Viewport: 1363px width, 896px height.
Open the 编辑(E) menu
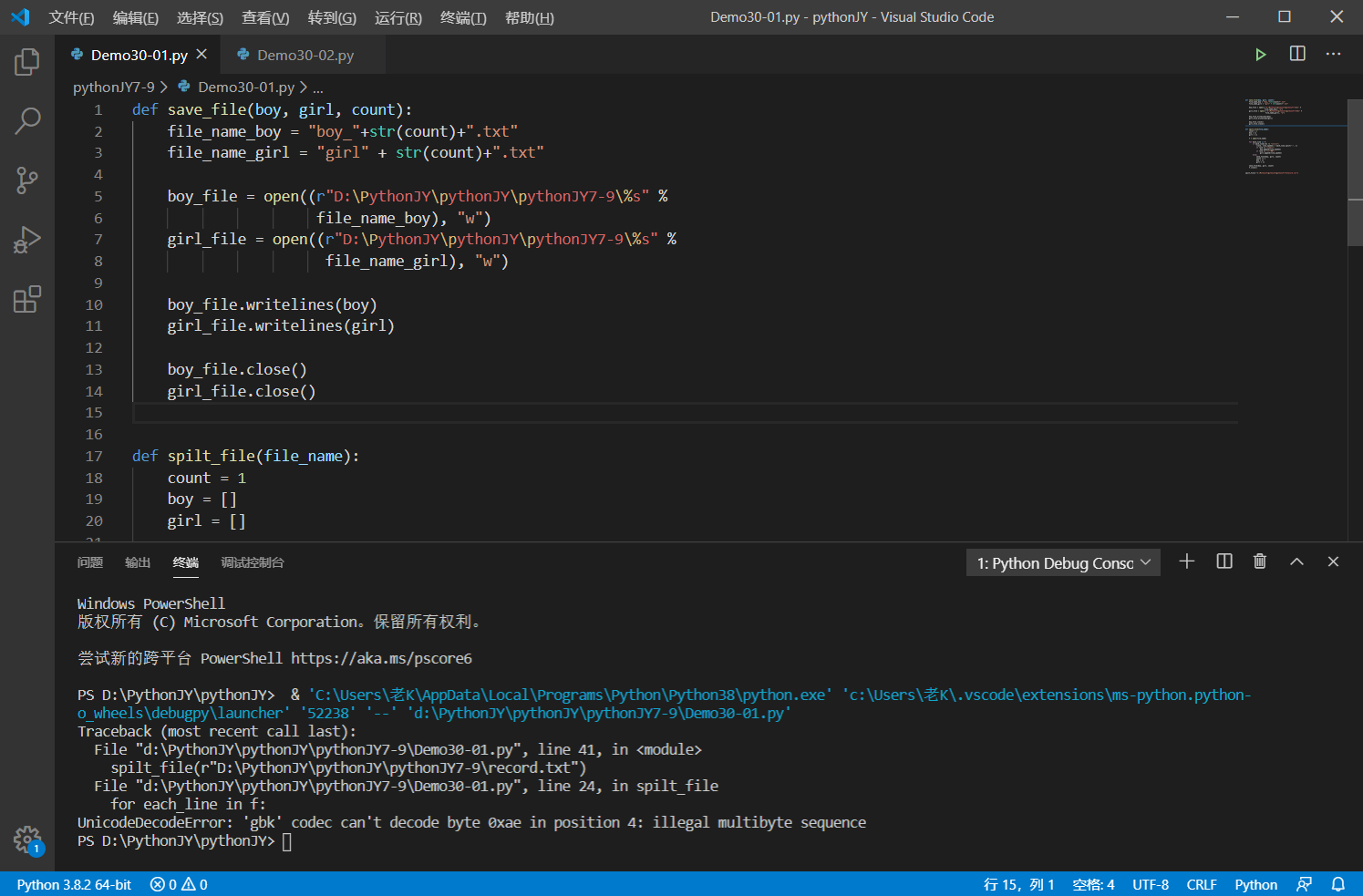(x=135, y=18)
